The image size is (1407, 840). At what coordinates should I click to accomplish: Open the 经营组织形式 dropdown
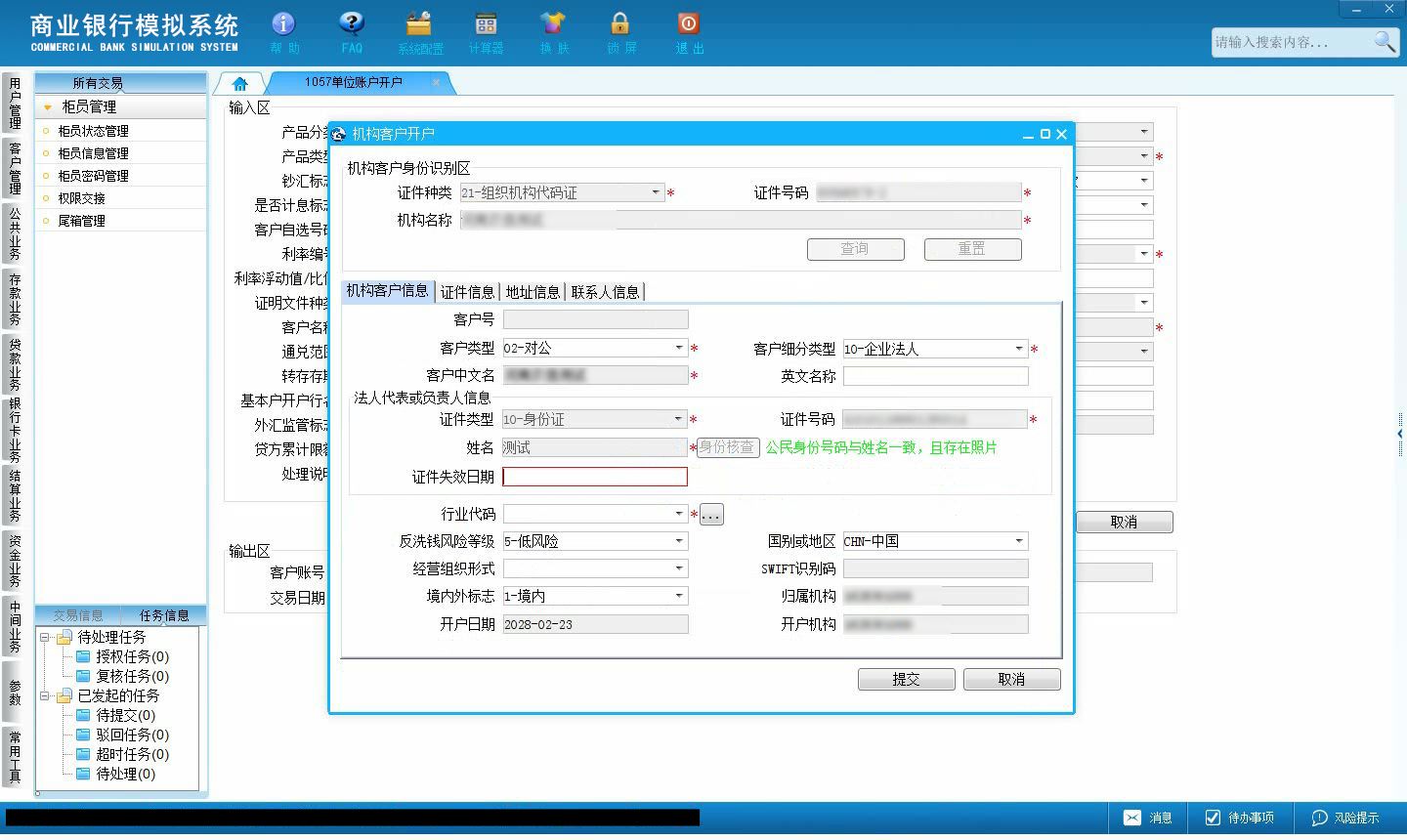[x=679, y=568]
